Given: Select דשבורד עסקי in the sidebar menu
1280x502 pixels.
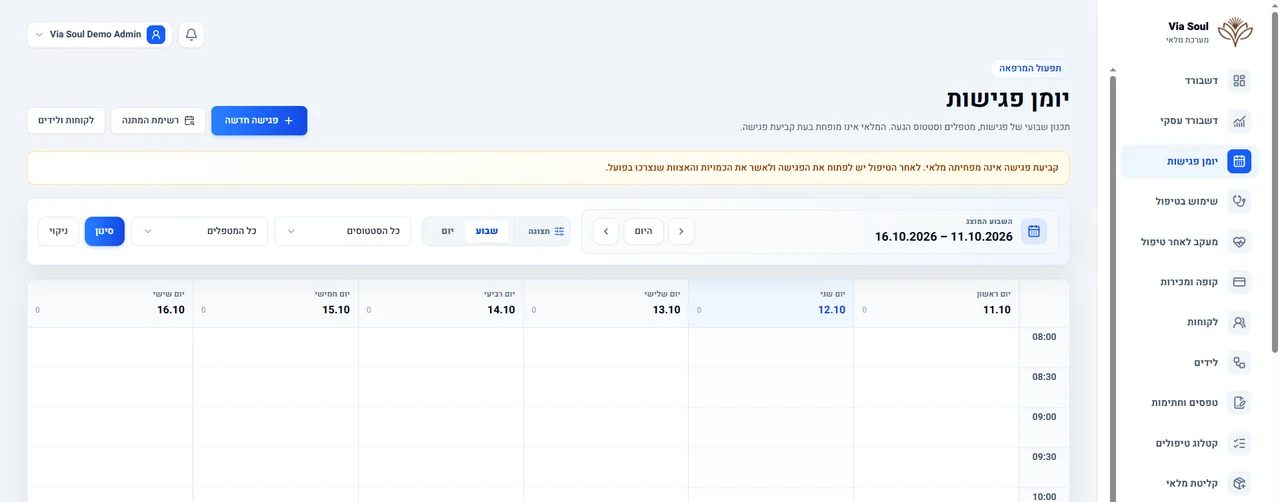Looking at the screenshot, I should click(x=1187, y=121).
